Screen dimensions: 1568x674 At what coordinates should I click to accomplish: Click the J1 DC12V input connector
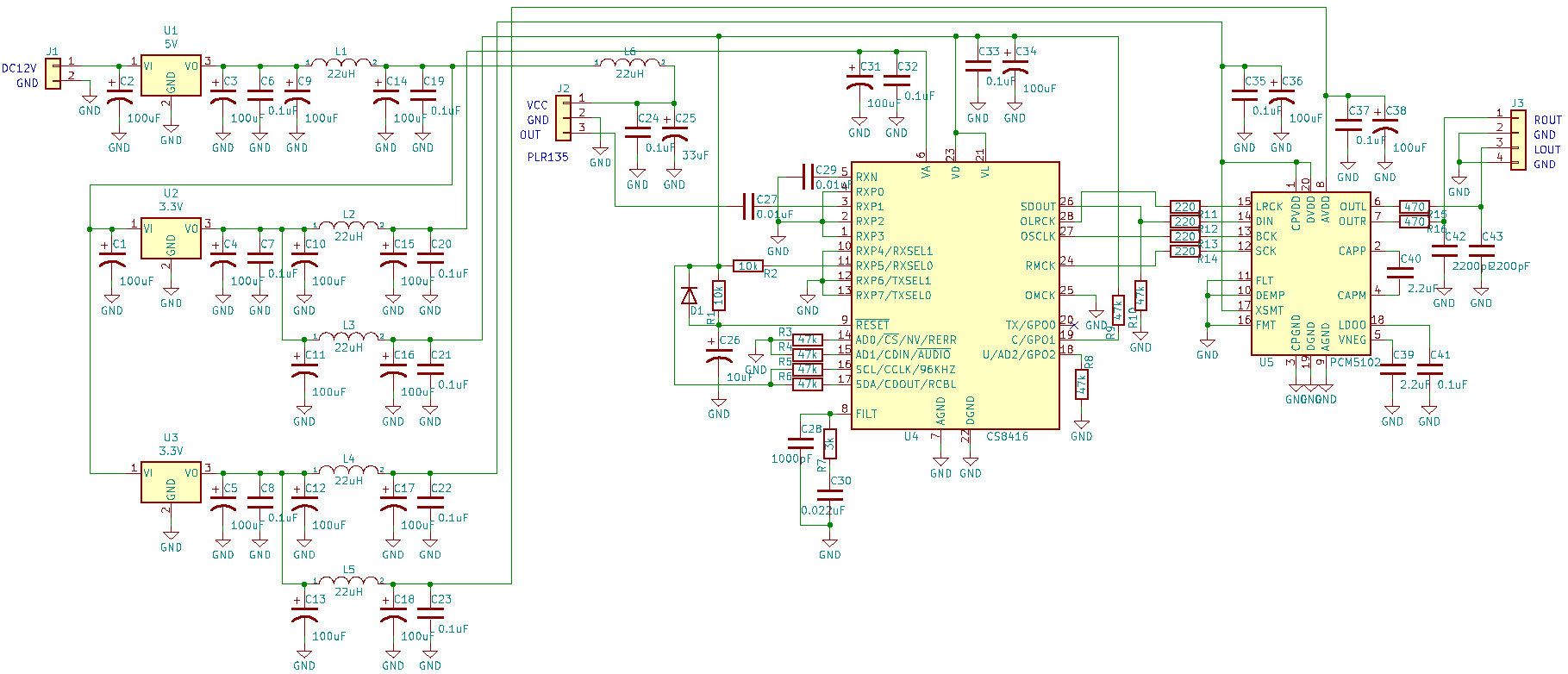point(53,73)
